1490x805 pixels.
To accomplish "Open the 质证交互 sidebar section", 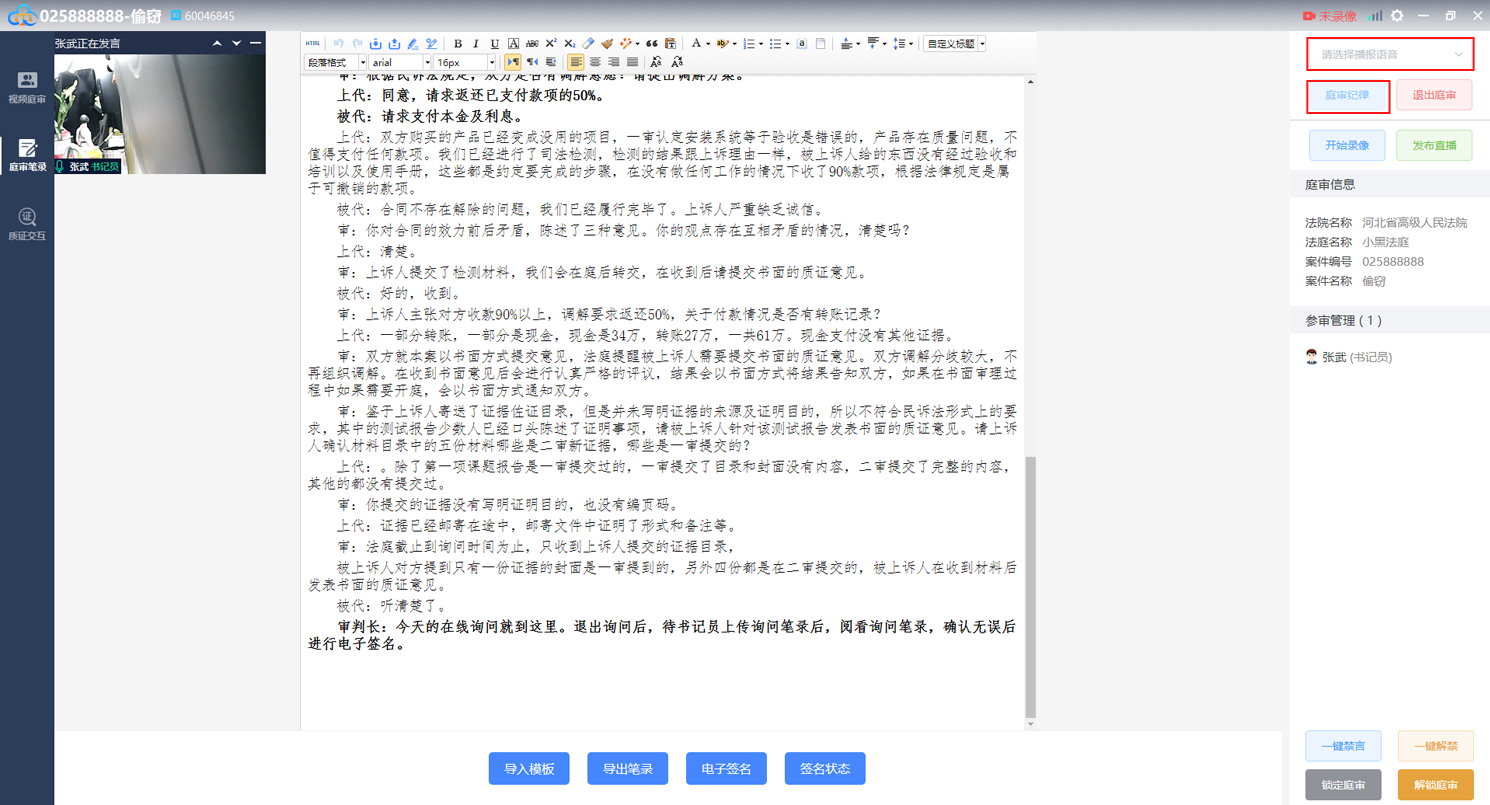I will pyautogui.click(x=27, y=224).
